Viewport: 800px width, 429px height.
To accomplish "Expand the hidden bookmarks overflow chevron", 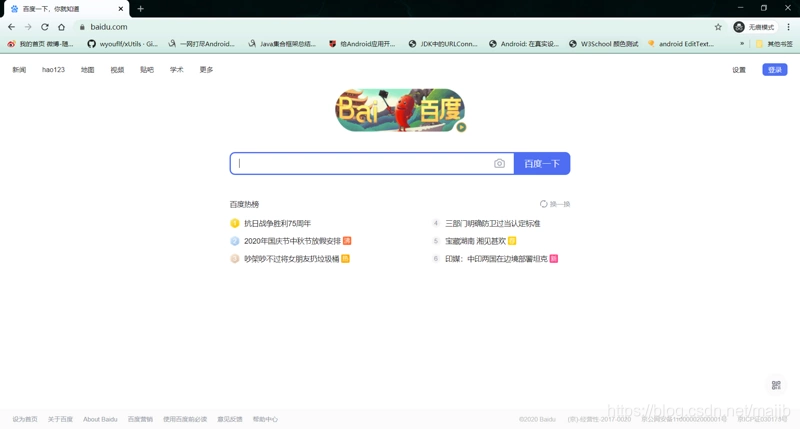I will pos(742,44).
